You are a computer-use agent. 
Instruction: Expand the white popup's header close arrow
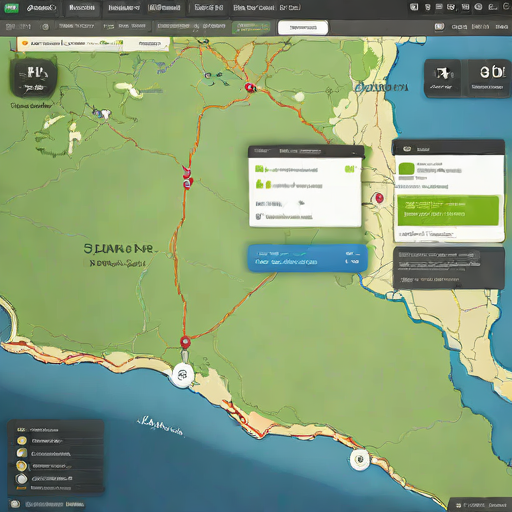(354, 152)
